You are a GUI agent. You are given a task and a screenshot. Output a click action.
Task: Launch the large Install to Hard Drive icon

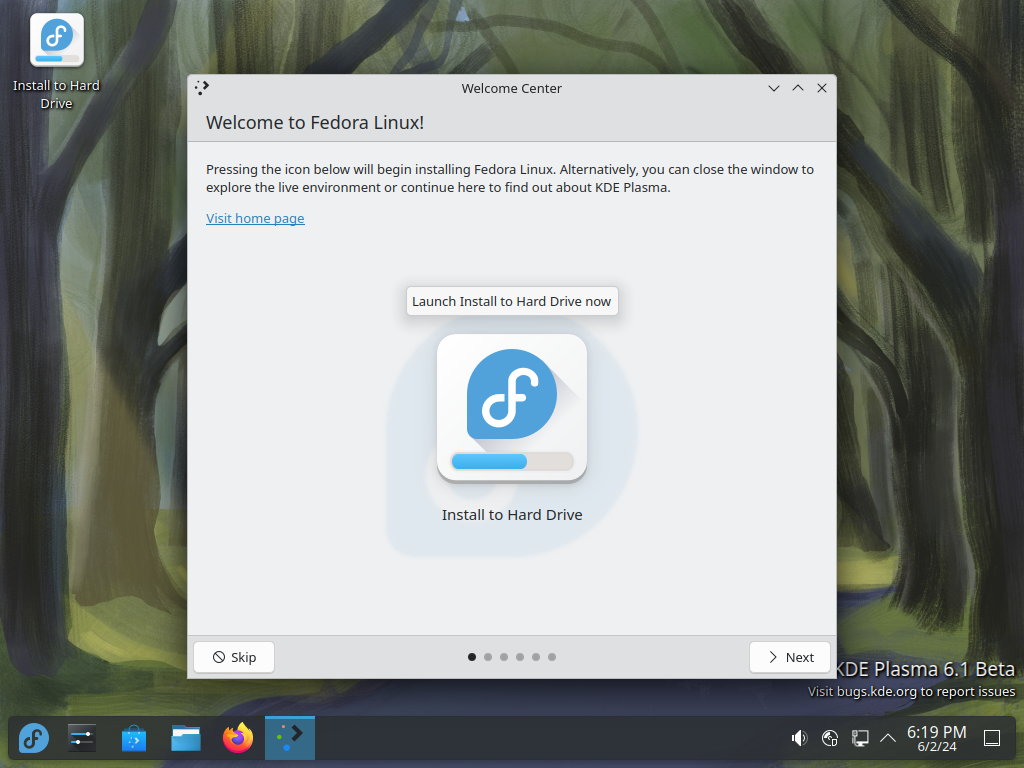pyautogui.click(x=511, y=408)
